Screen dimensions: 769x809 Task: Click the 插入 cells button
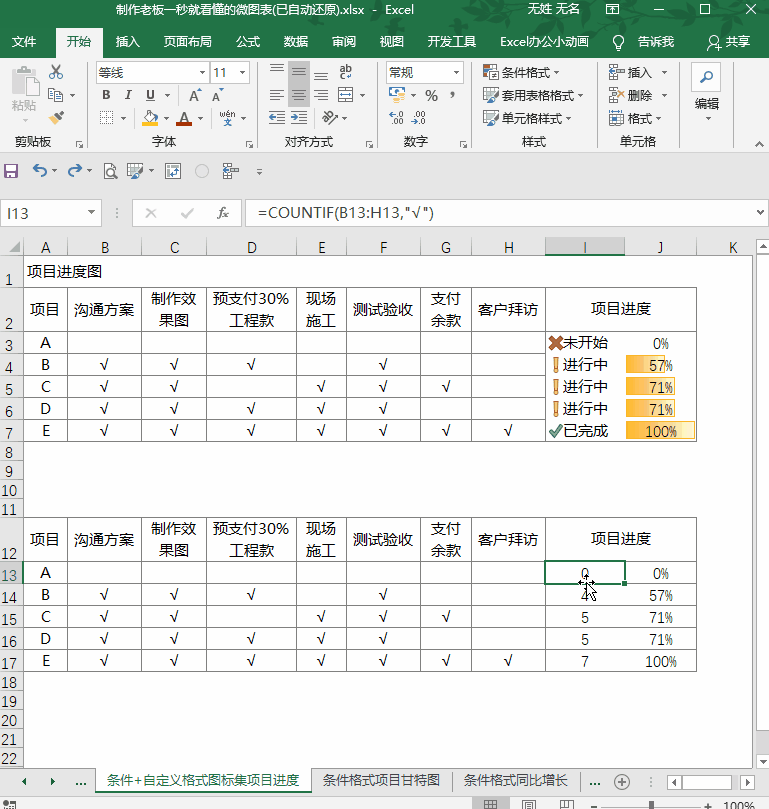[631, 72]
